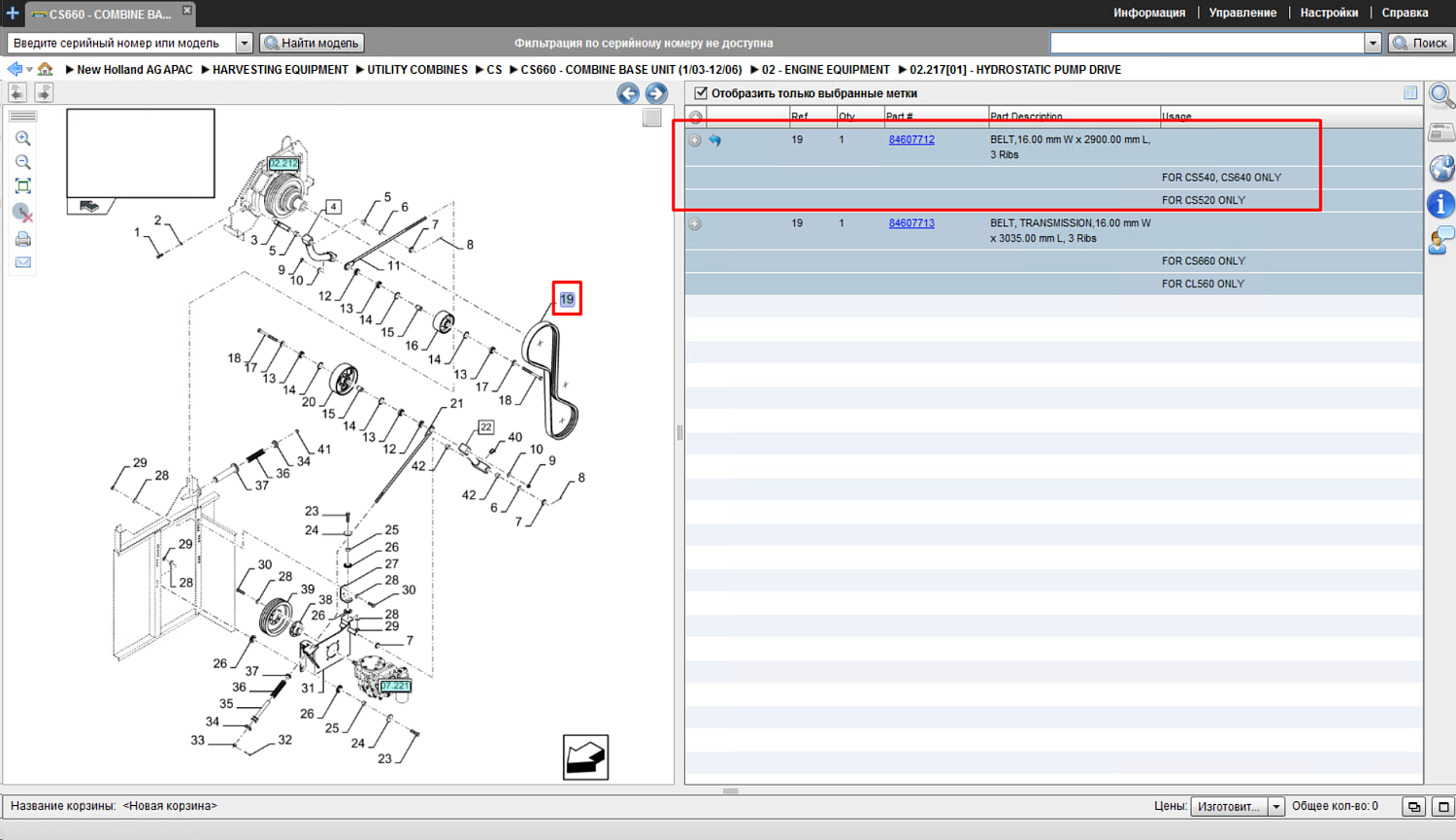Print the diagram
Viewport: 1456px width, 840px height.
(x=22, y=239)
